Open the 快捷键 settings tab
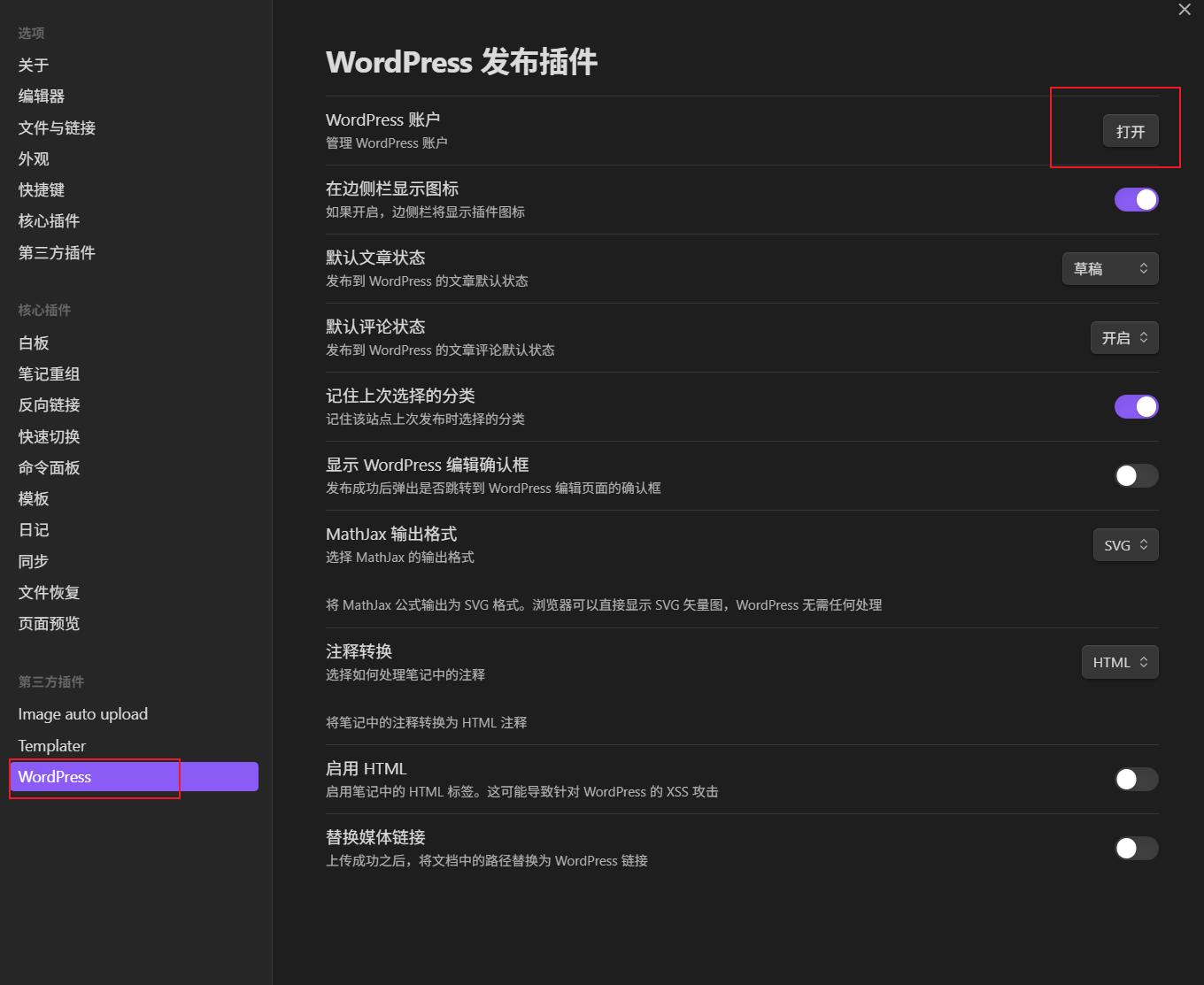 tap(134, 190)
